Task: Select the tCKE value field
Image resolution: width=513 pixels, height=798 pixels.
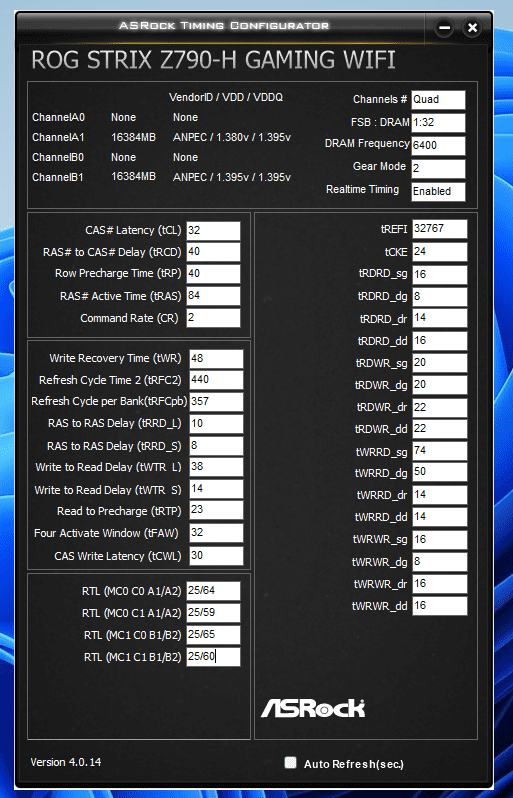Action: click(439, 252)
